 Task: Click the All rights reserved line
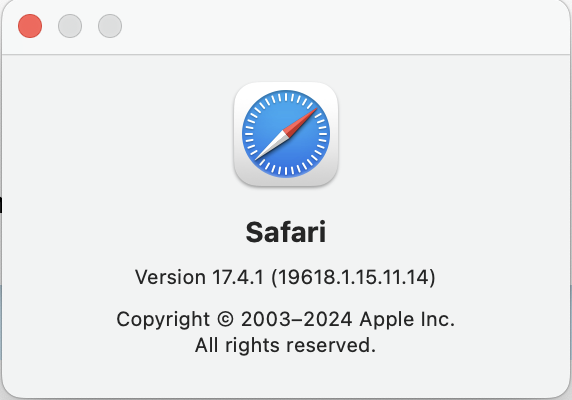point(285,345)
